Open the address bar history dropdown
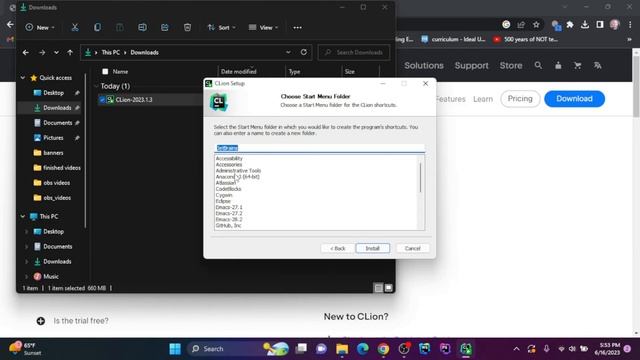The width and height of the screenshot is (640, 360). click(288, 52)
